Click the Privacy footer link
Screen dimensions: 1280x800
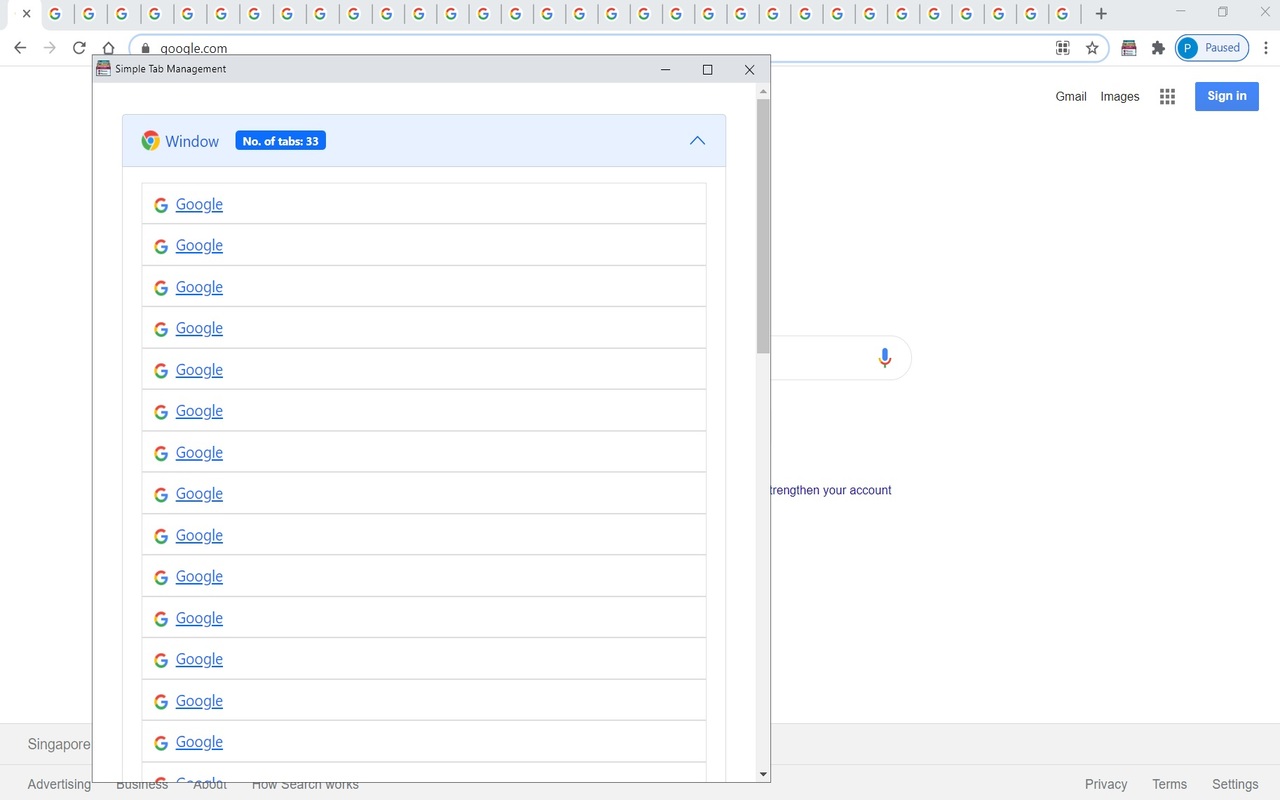1106,784
